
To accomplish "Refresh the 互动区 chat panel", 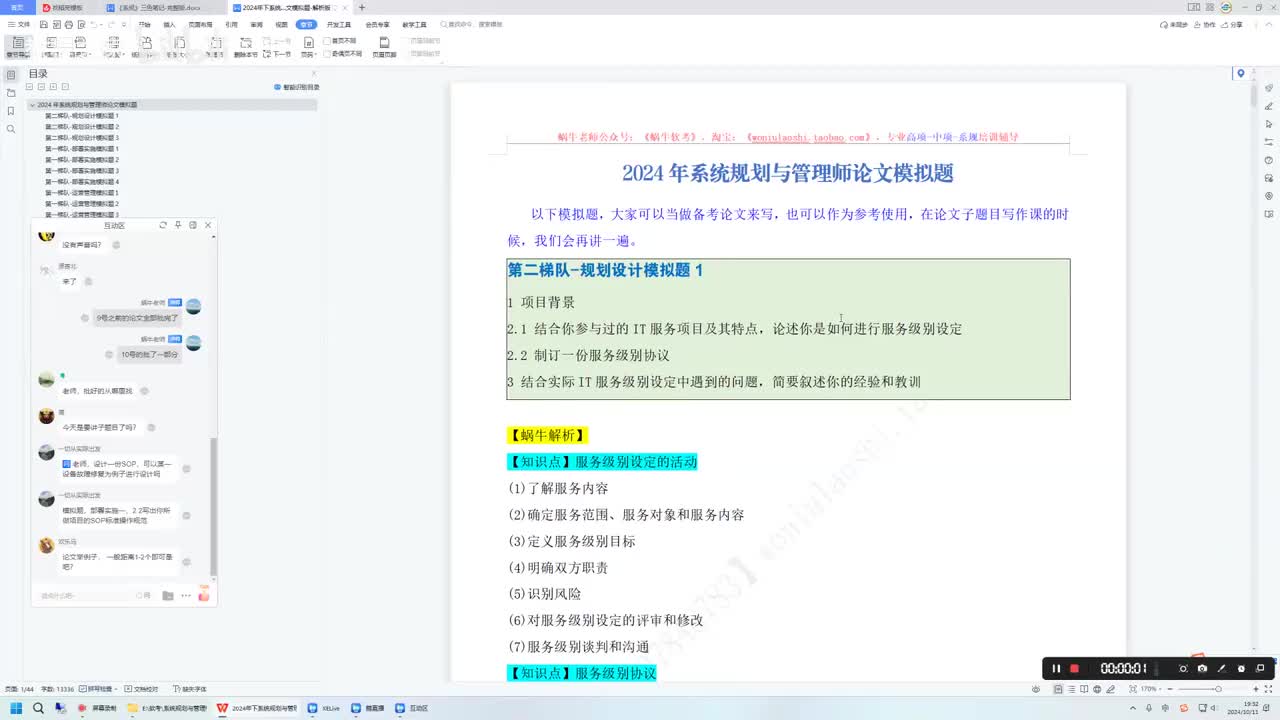I will [163, 225].
